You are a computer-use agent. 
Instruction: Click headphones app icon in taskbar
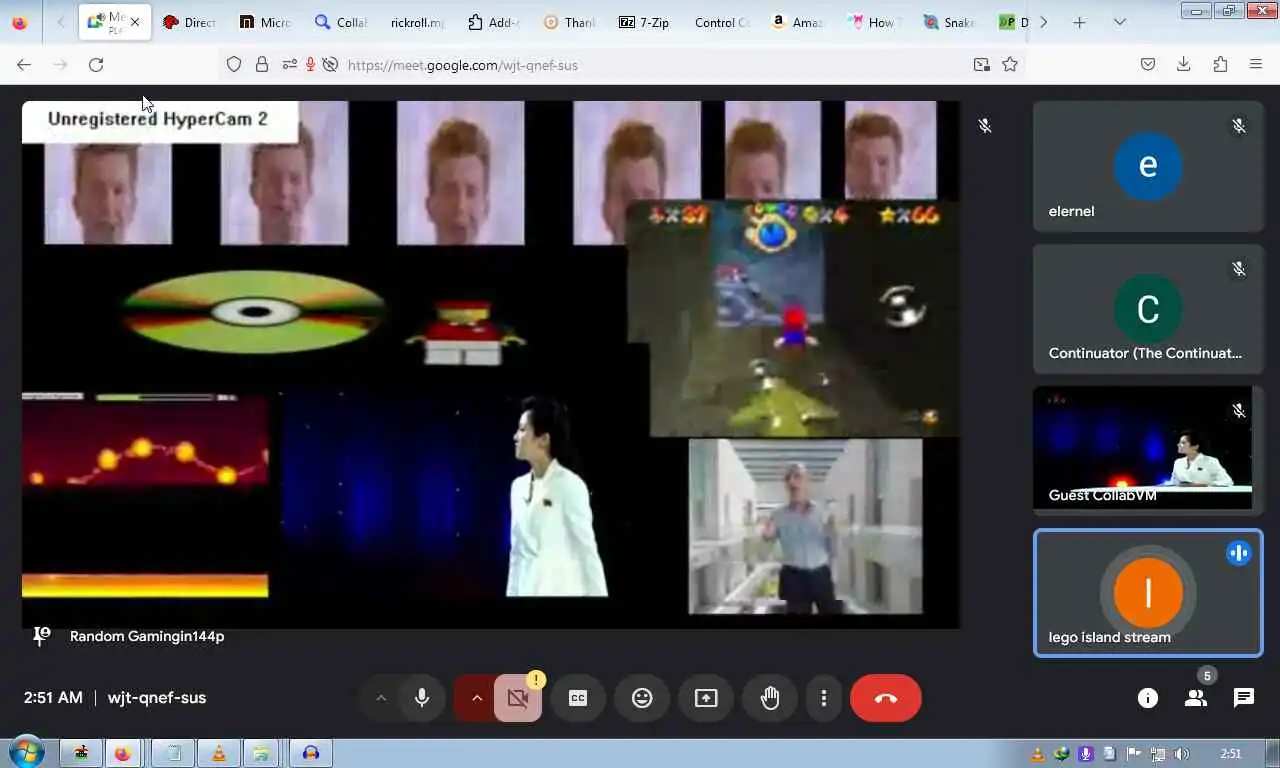pos(310,753)
